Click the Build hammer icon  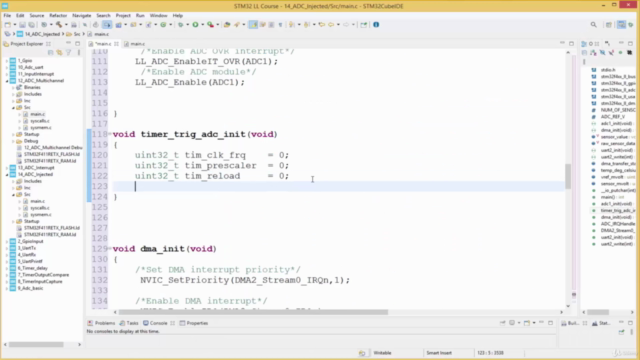click(59, 25)
